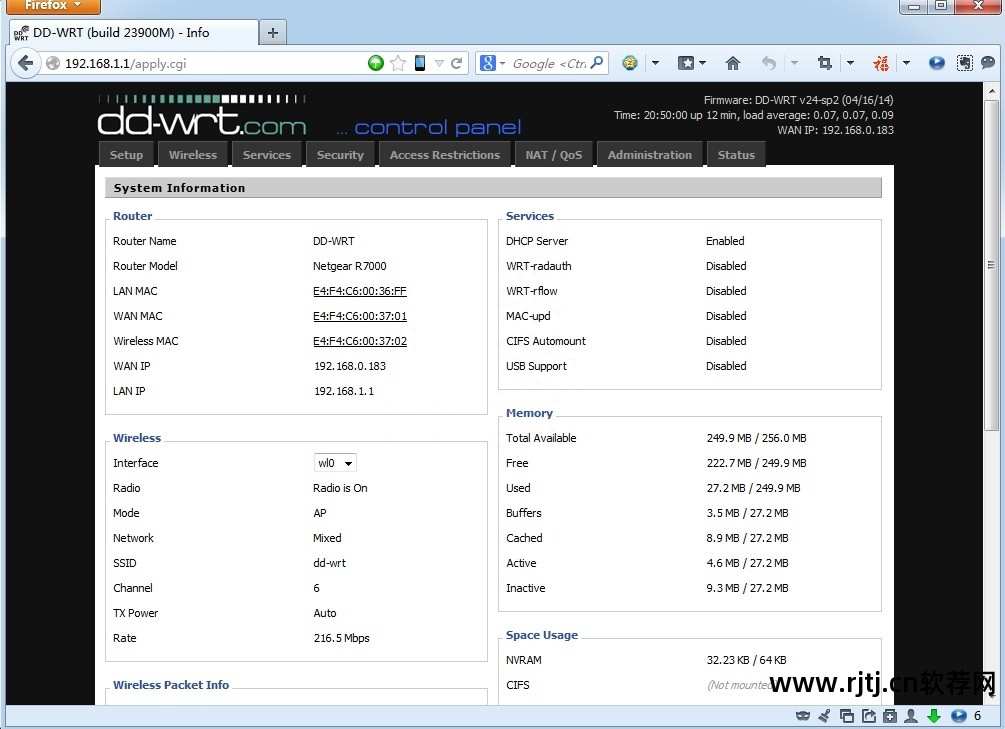
Task: Click the address bar URL field
Action: pos(212,63)
